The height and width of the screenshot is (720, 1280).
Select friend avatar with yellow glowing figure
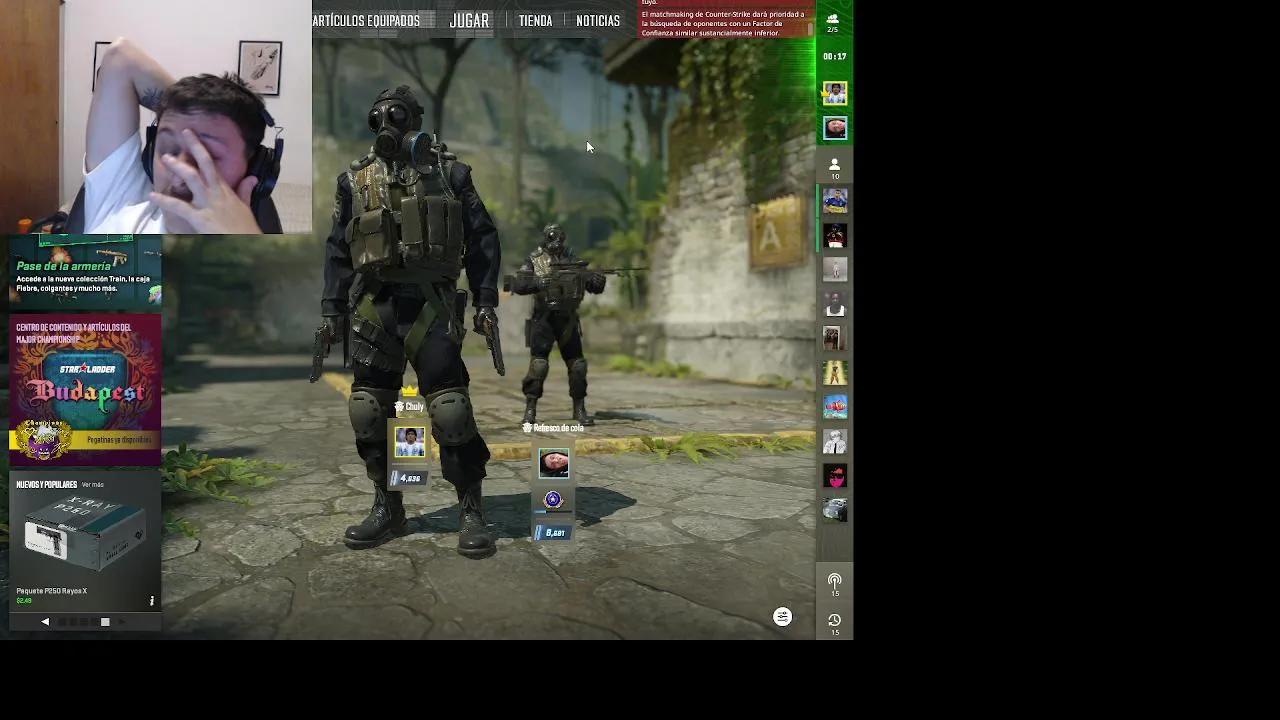click(835, 373)
